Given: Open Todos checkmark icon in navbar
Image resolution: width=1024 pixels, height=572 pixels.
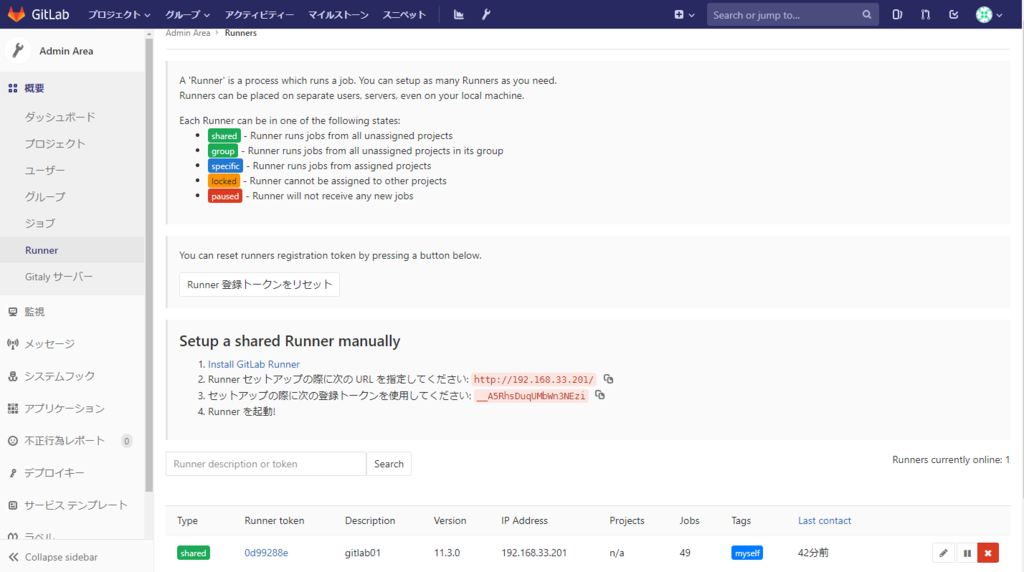Looking at the screenshot, I should [x=953, y=14].
